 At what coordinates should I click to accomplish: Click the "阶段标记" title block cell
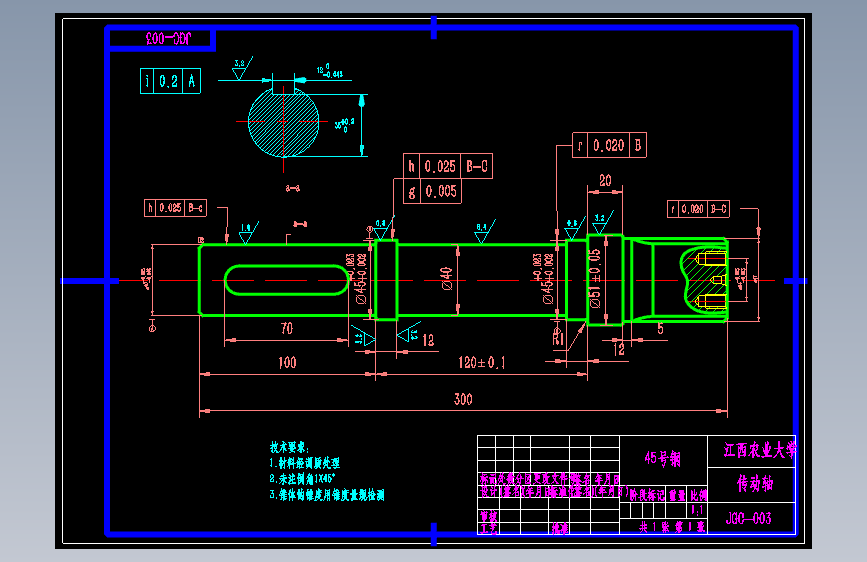click(646, 495)
